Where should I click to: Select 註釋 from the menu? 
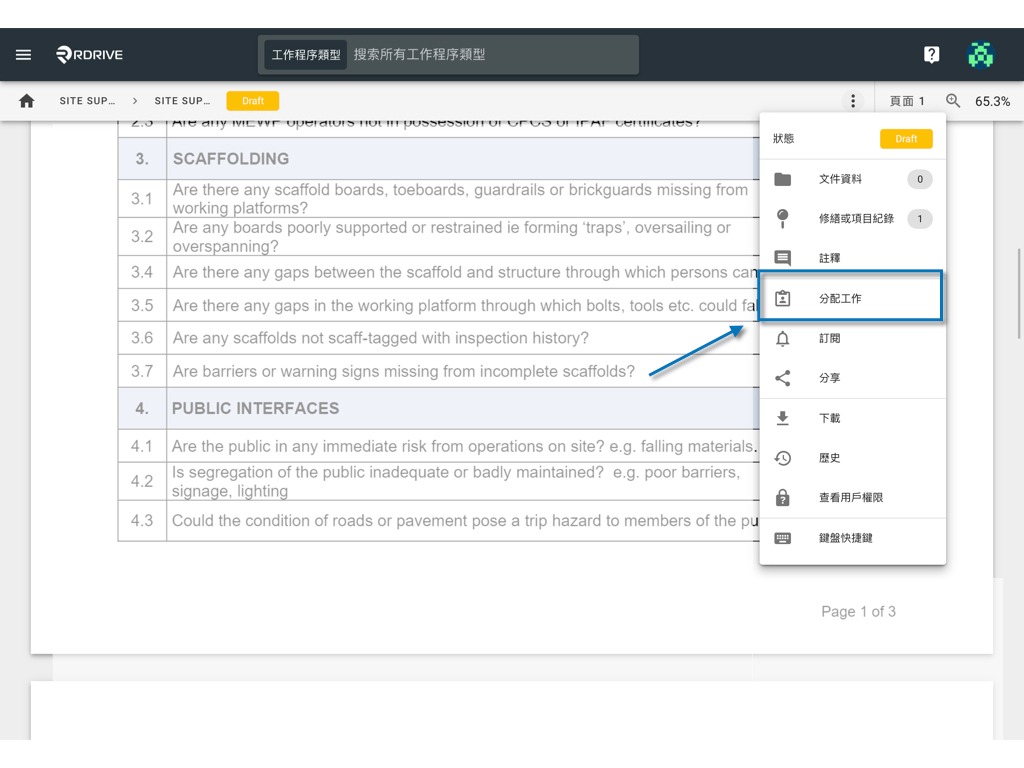pos(852,258)
